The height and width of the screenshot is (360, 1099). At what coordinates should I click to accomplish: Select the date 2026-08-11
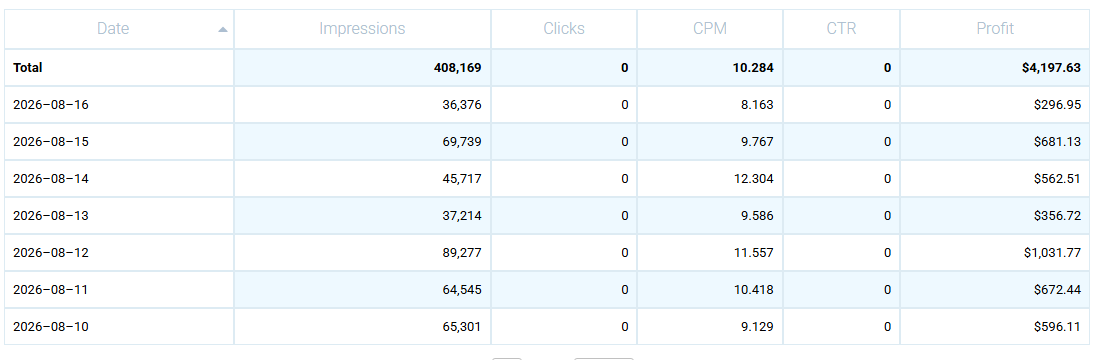click(51, 289)
